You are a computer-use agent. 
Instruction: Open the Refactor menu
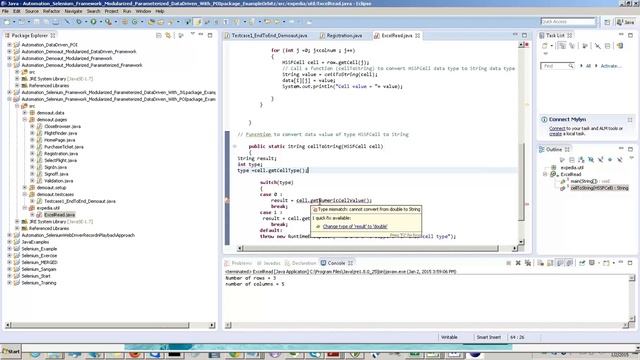pos(51,11)
